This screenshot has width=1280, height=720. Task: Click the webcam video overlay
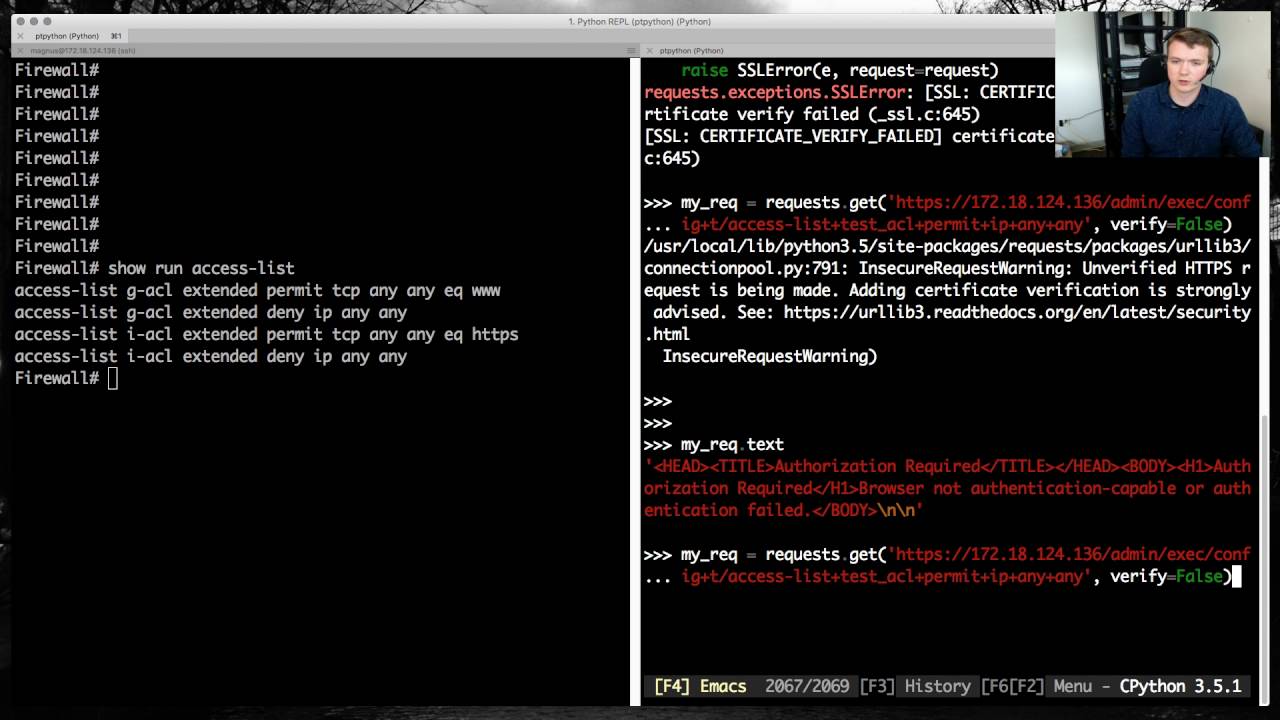click(x=1162, y=85)
